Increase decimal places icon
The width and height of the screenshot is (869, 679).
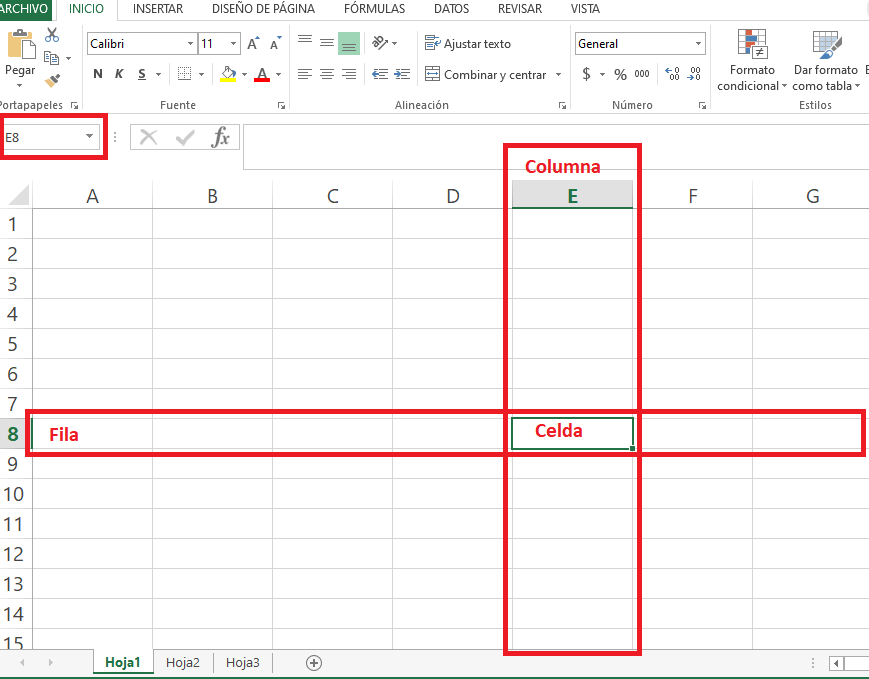coord(672,74)
